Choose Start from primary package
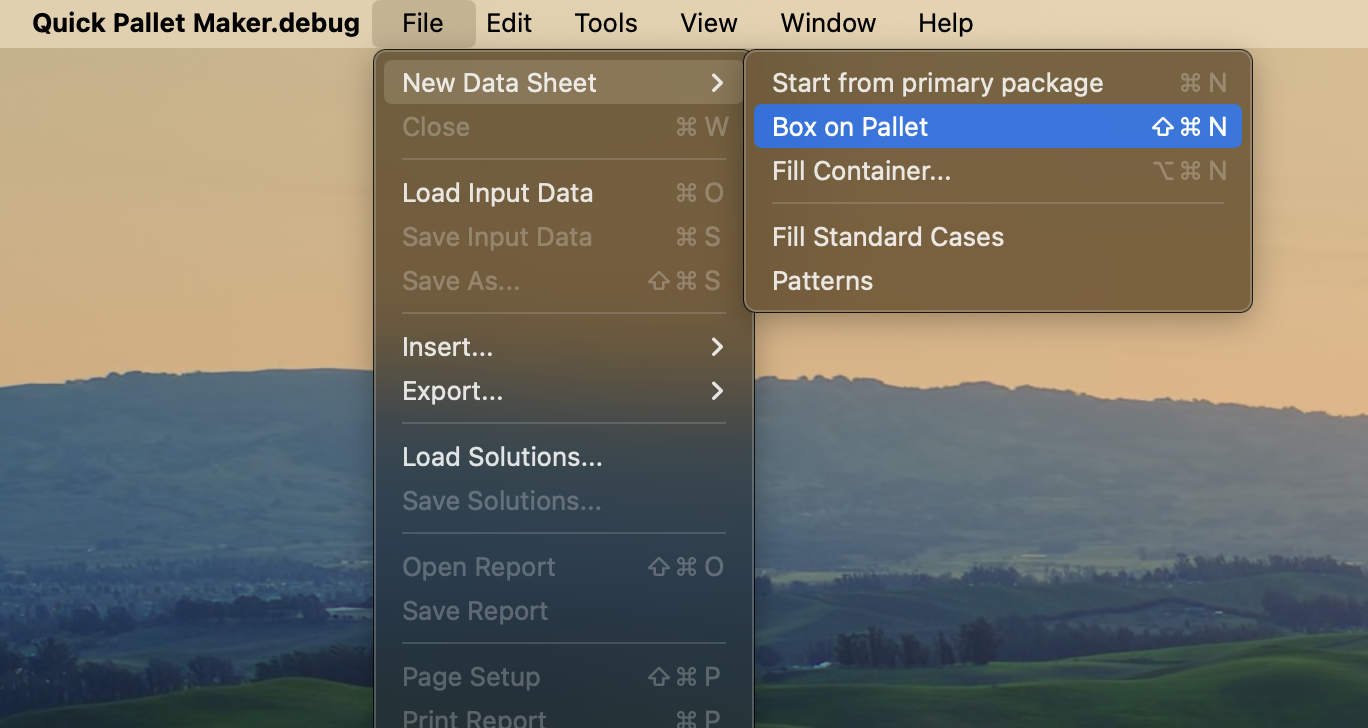This screenshot has height=728, width=1368. 998,83
